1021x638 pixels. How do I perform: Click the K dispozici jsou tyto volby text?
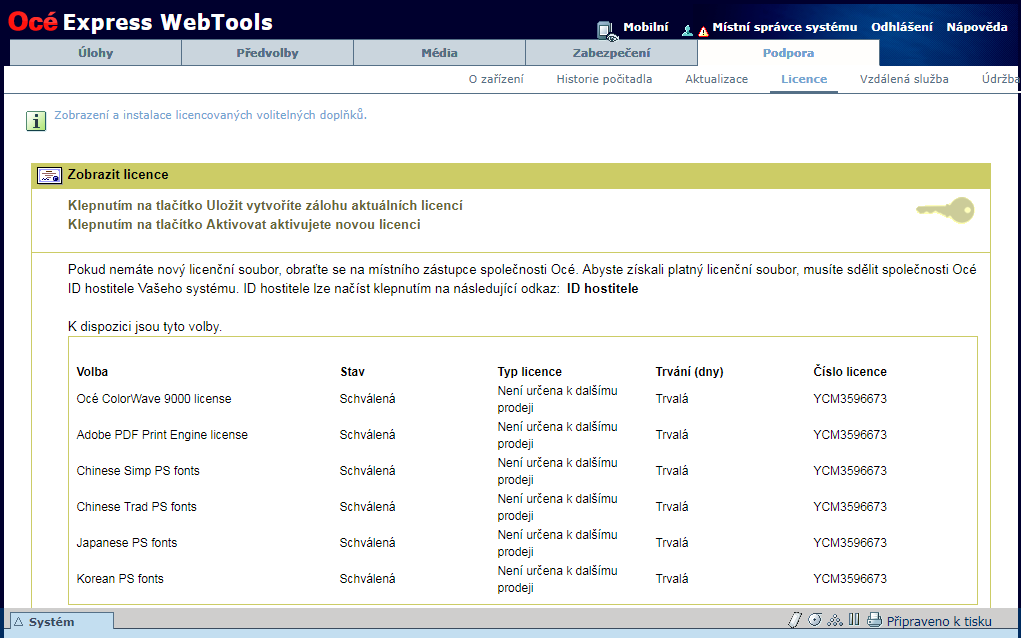(145, 326)
